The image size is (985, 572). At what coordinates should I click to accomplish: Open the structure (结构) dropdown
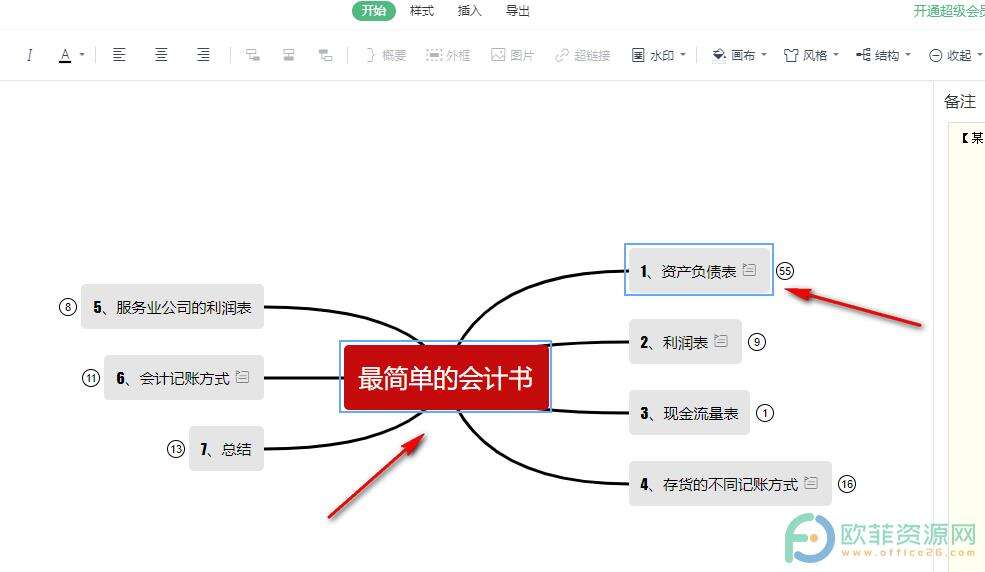click(x=883, y=55)
